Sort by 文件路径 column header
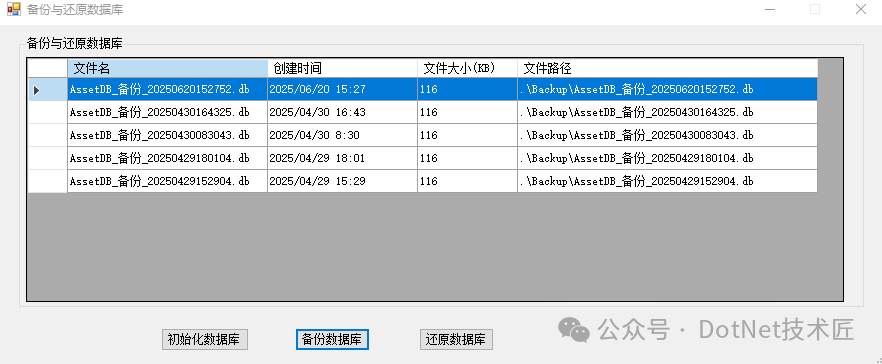The width and height of the screenshot is (882, 364). click(x=668, y=69)
